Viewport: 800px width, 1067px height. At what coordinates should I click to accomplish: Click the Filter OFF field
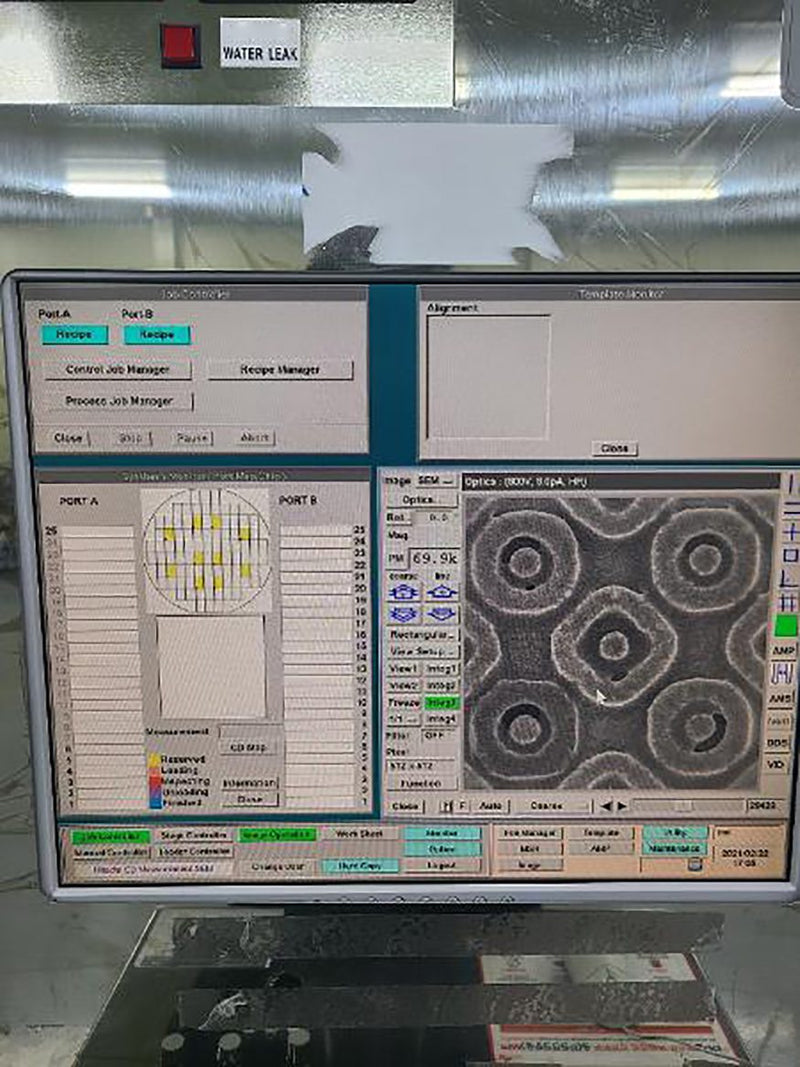tap(439, 736)
